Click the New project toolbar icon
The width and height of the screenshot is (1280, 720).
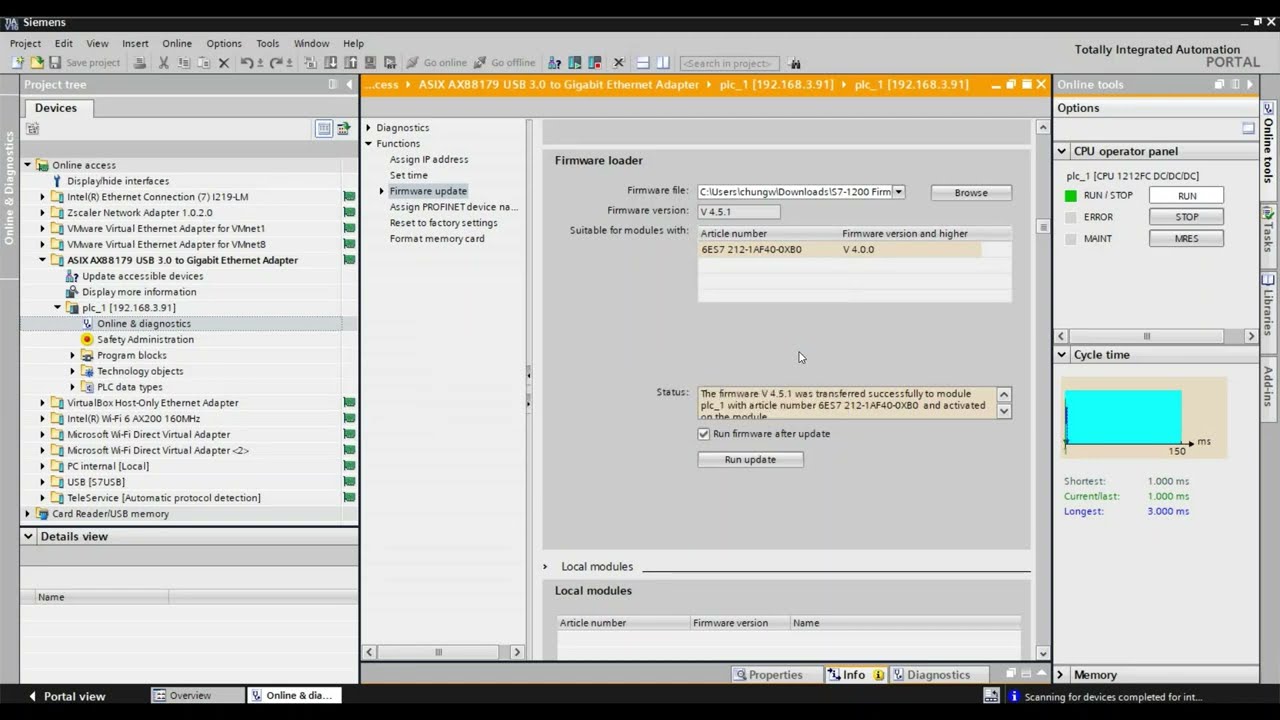(x=17, y=62)
